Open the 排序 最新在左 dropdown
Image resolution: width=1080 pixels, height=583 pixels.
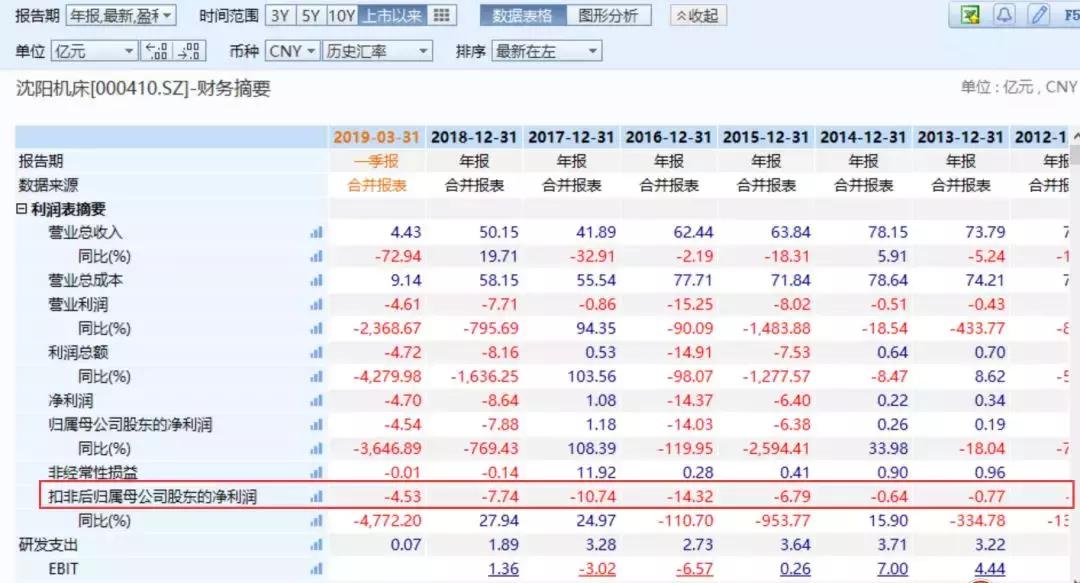547,51
